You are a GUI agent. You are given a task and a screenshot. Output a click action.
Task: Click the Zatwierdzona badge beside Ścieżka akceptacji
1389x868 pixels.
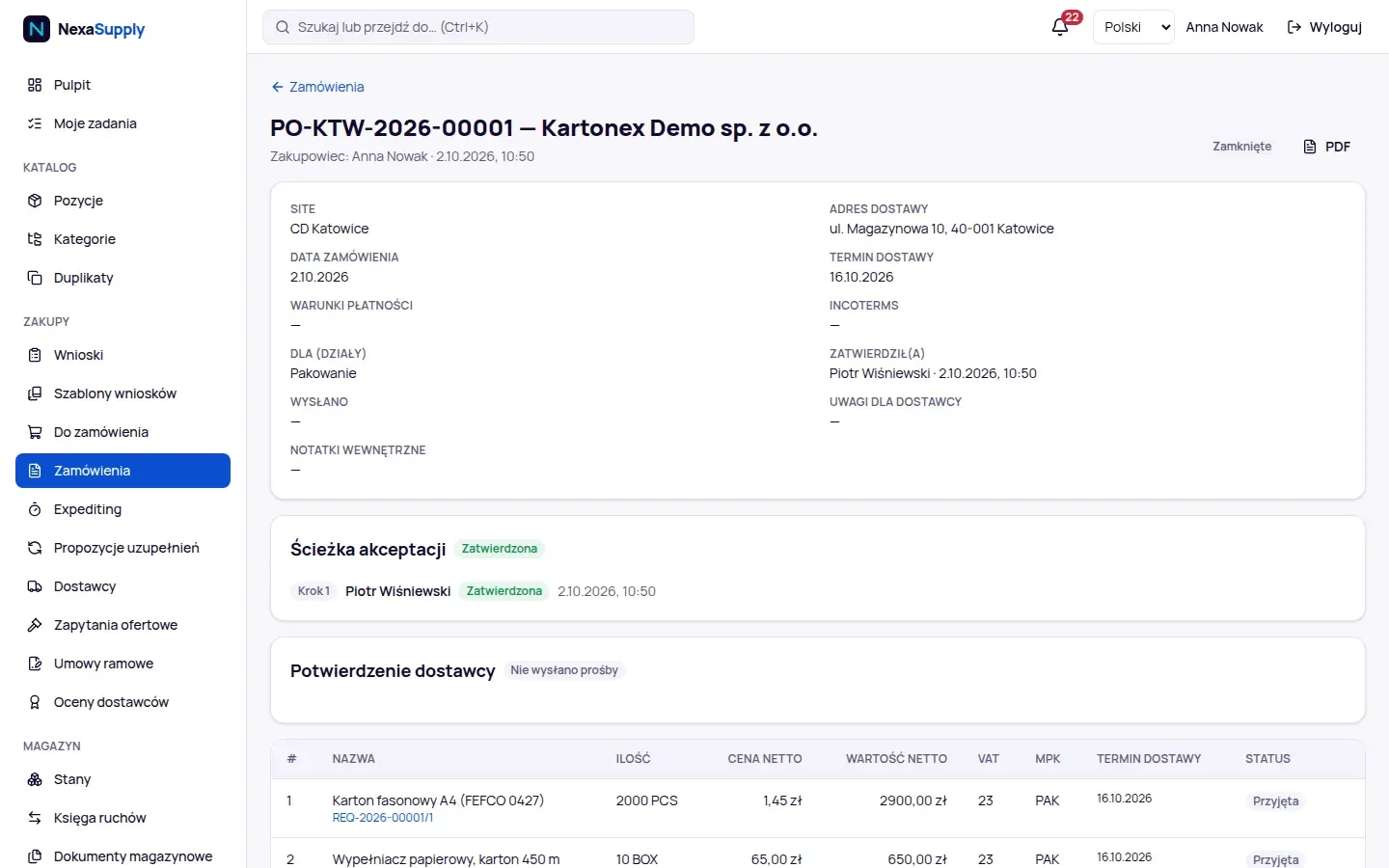[500, 549]
